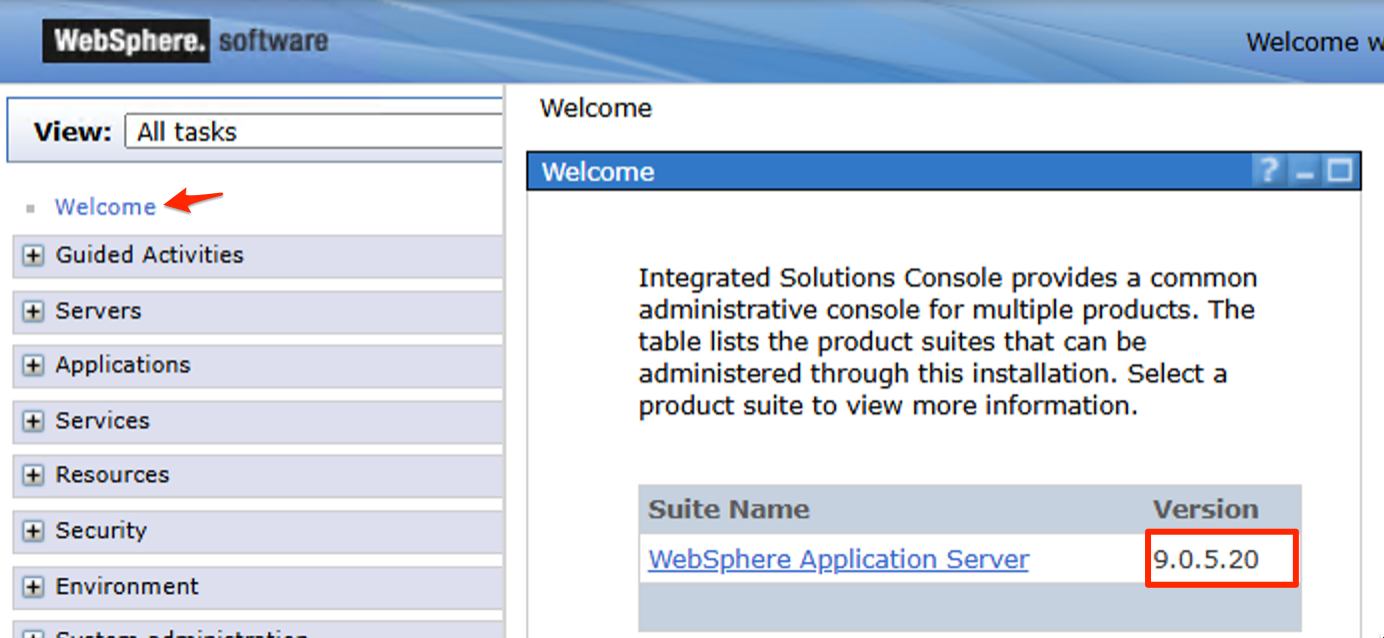Screen dimensions: 1384x638
Task: Maximize the Welcome portlet using its header icon
Action: [1339, 172]
